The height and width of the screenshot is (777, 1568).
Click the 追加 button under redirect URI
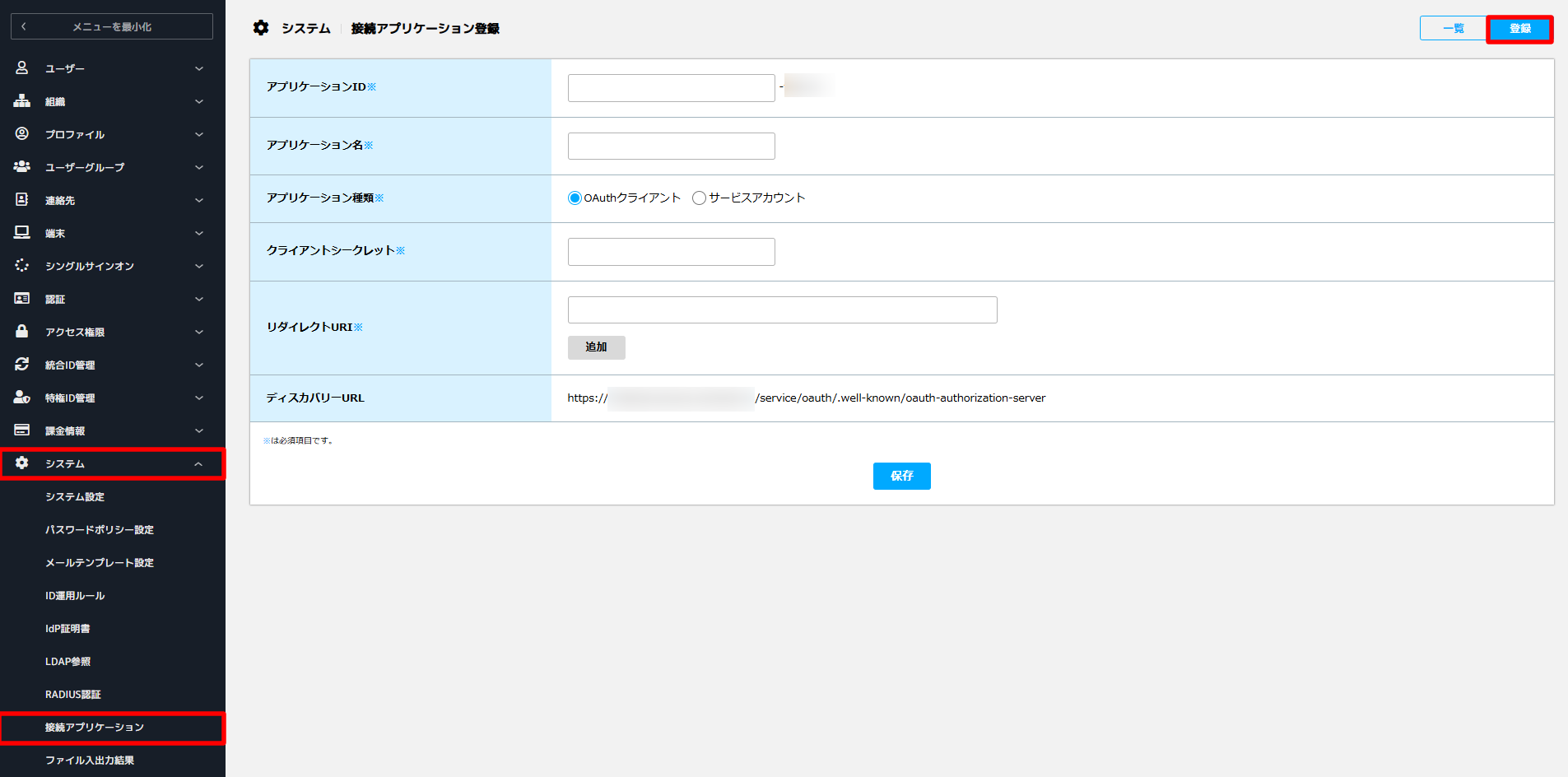click(597, 347)
